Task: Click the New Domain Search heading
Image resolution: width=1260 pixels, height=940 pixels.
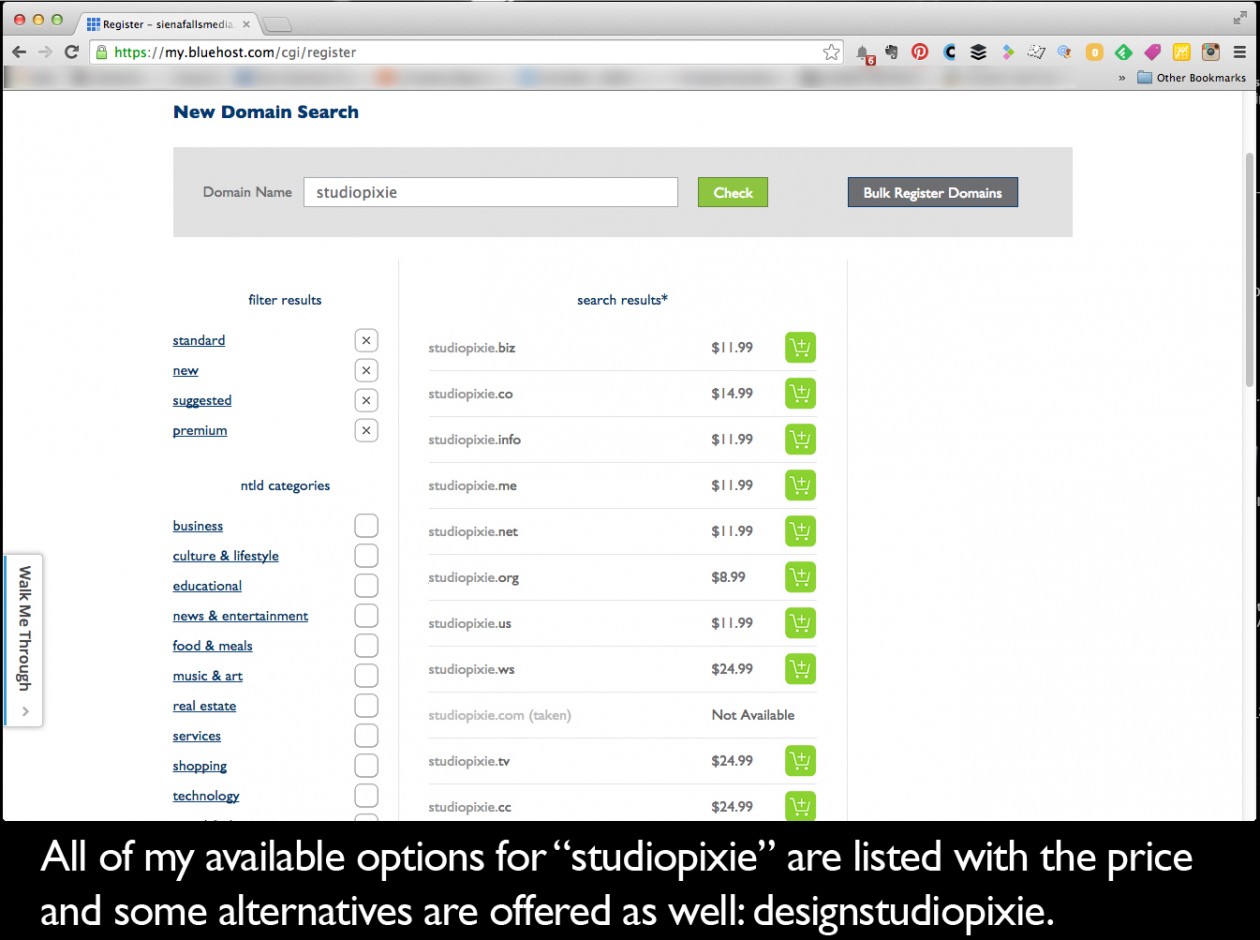Action: tap(266, 112)
